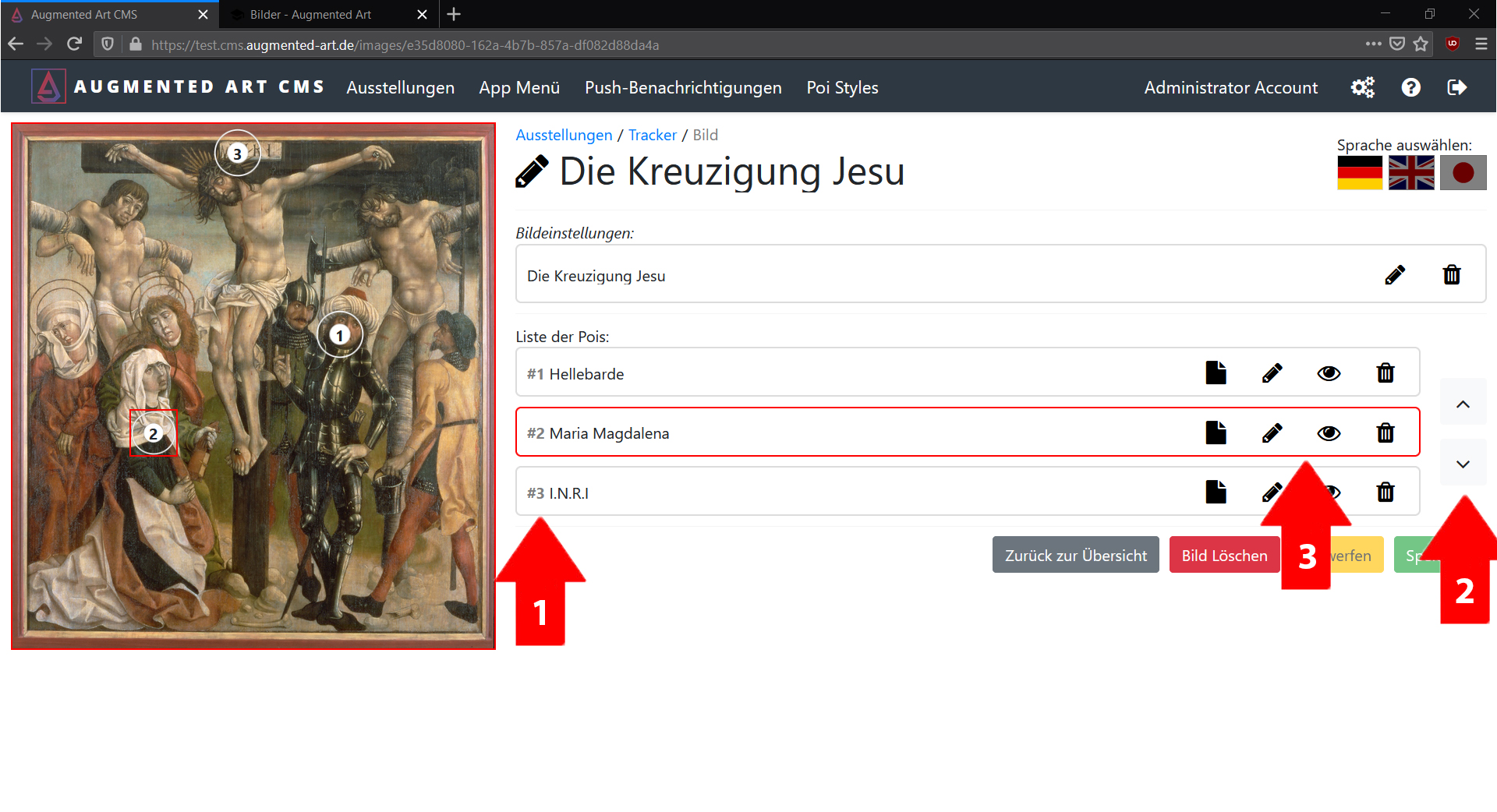1497x812 pixels.
Task: Move selected POI up with chevron
Action: (1463, 404)
